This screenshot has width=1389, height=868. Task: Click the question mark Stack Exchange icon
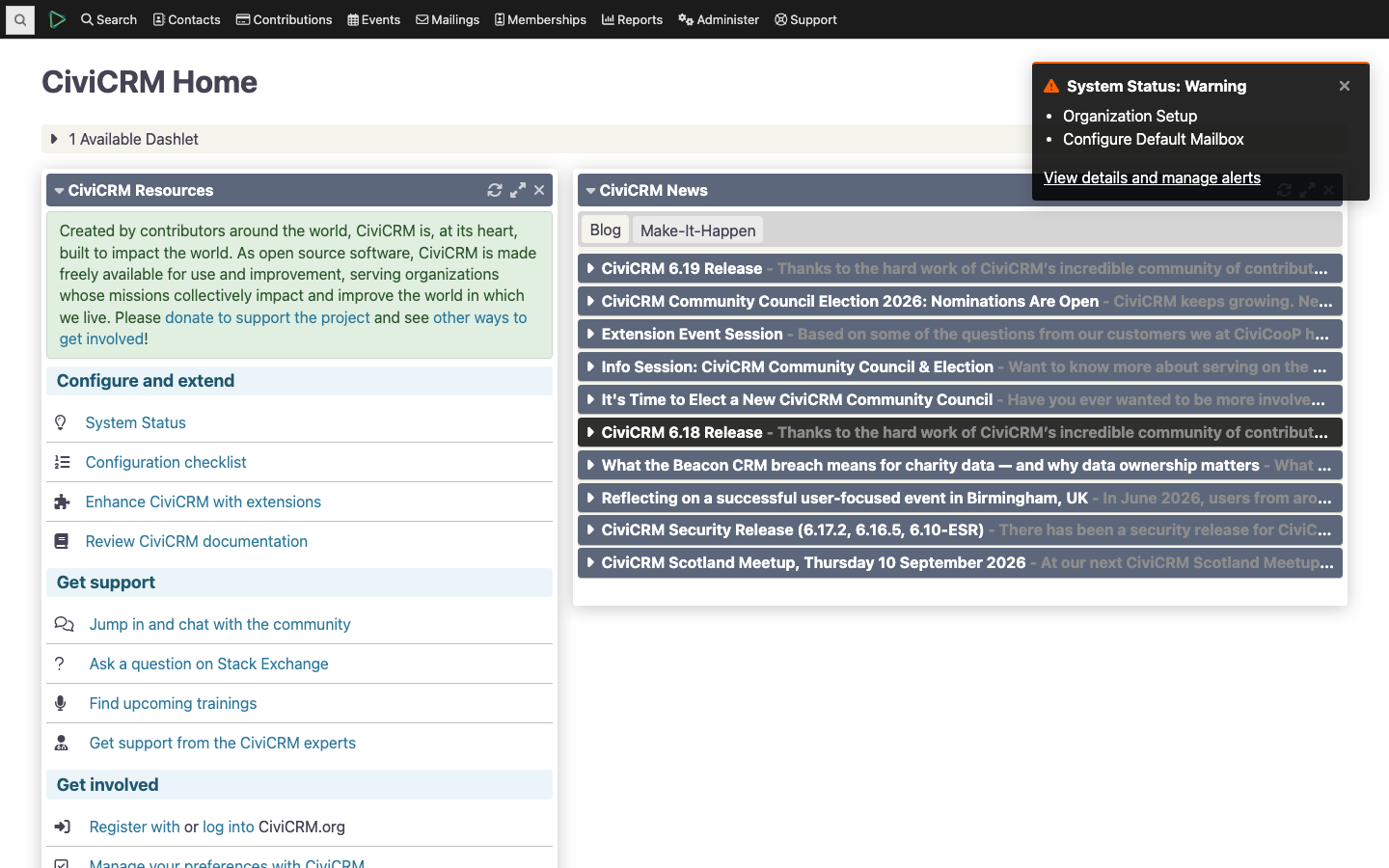pos(60,664)
